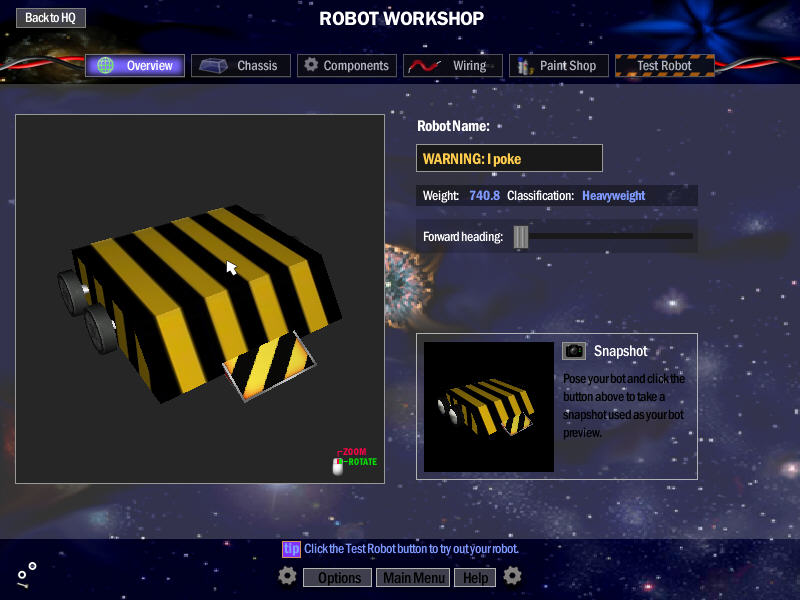Click the weight value 740.8
Image resolution: width=800 pixels, height=600 pixels.
pyautogui.click(x=485, y=196)
